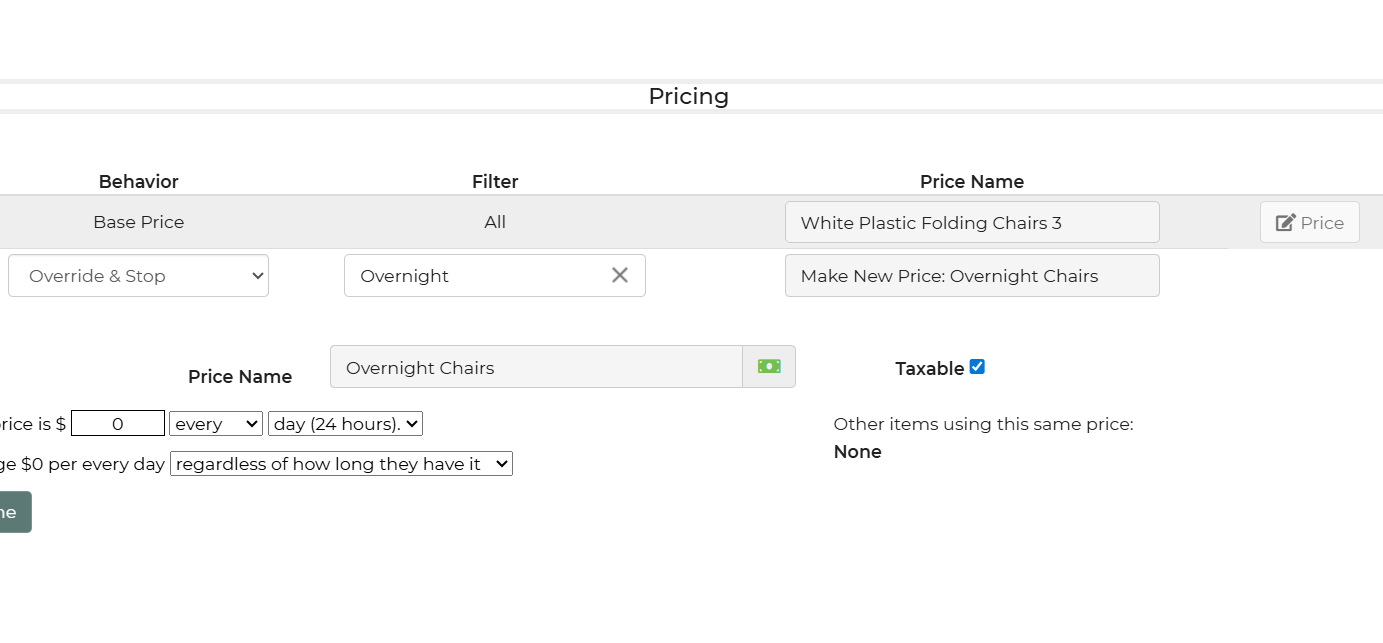This screenshot has width=1383, height=643.
Task: Open the day (24 hours) period dropdown
Action: click(345, 424)
